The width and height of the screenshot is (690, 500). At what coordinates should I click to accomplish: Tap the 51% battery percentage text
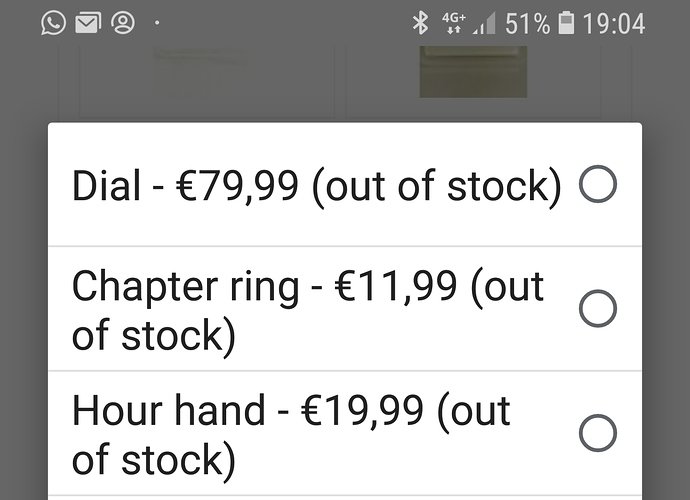pyautogui.click(x=527, y=23)
